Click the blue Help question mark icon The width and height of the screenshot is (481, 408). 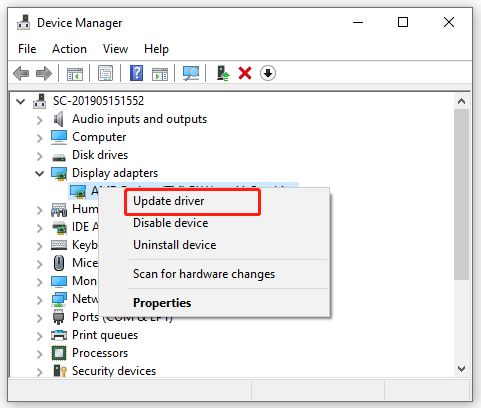pyautogui.click(x=136, y=73)
